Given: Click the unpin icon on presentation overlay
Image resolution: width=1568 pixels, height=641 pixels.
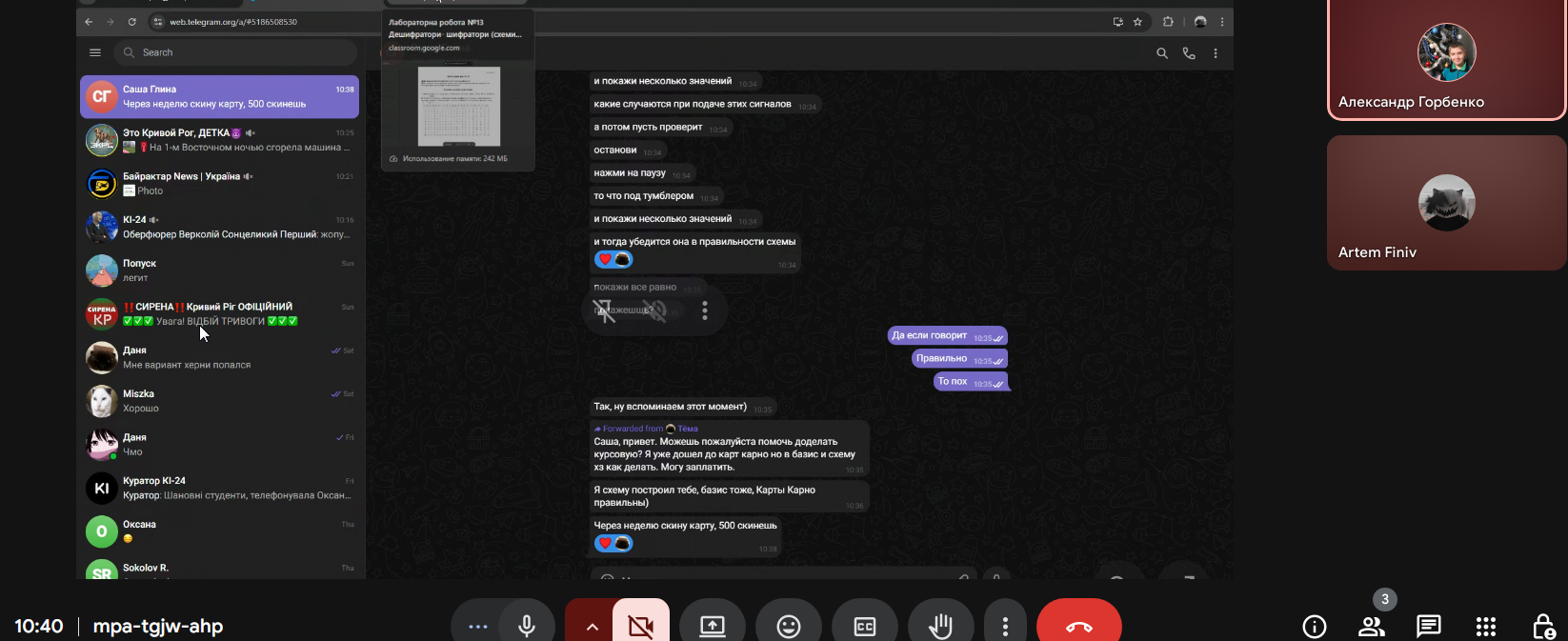Looking at the screenshot, I should (x=604, y=310).
